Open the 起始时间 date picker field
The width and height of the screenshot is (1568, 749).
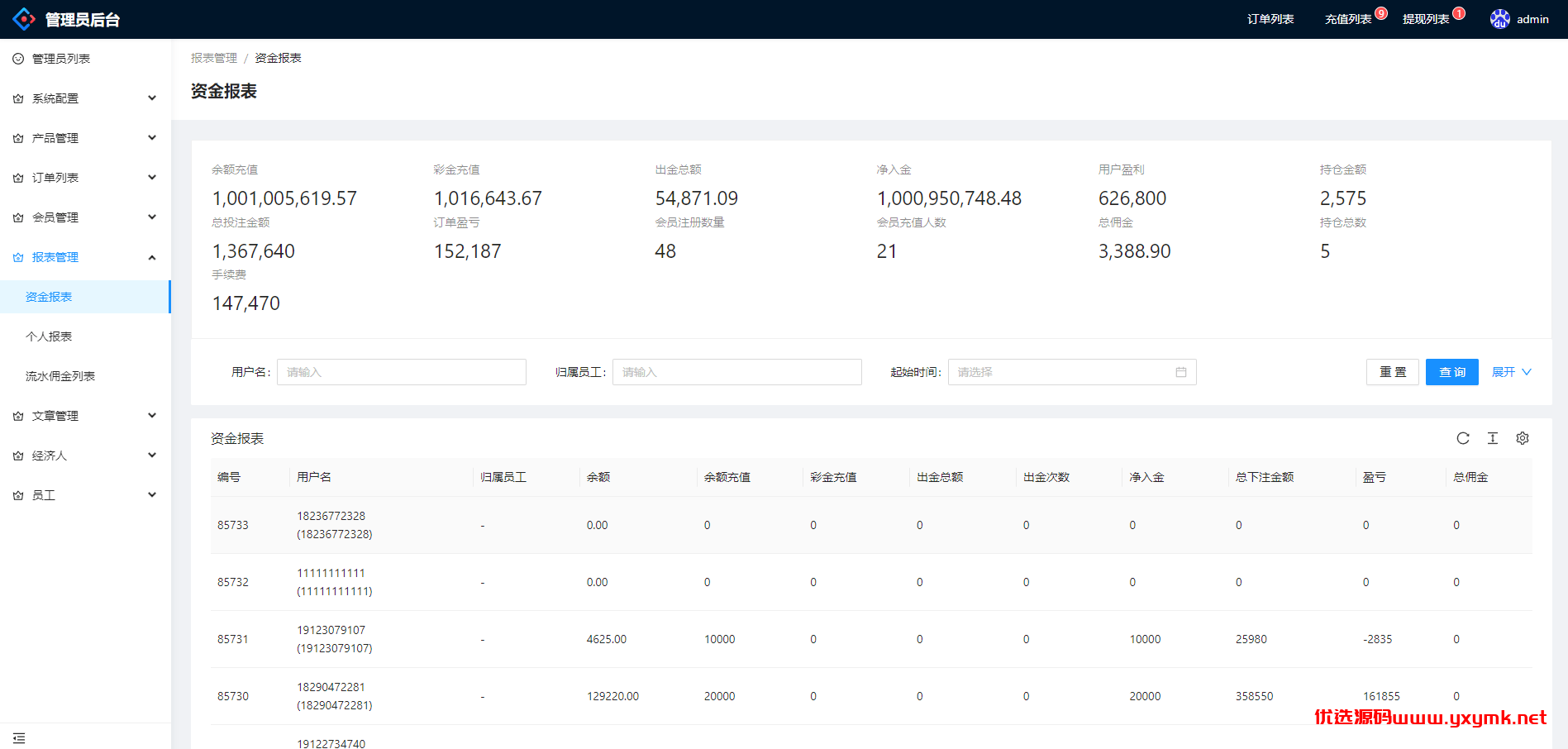1072,372
